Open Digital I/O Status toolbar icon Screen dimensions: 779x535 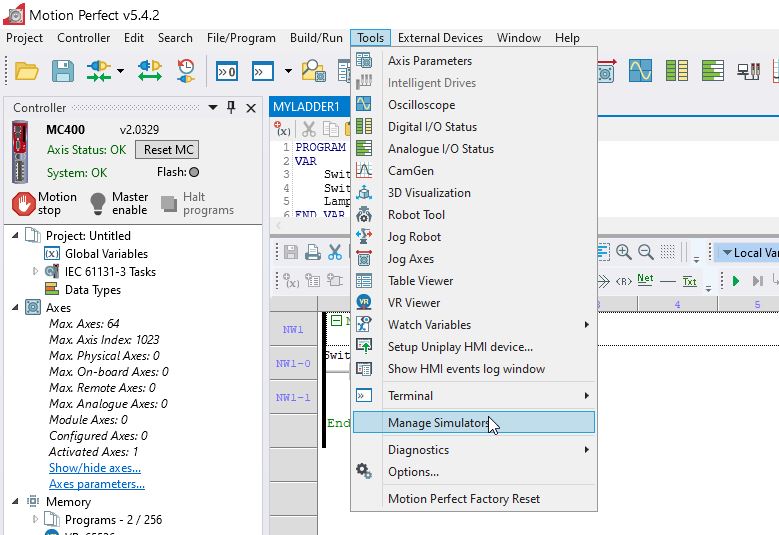point(677,71)
